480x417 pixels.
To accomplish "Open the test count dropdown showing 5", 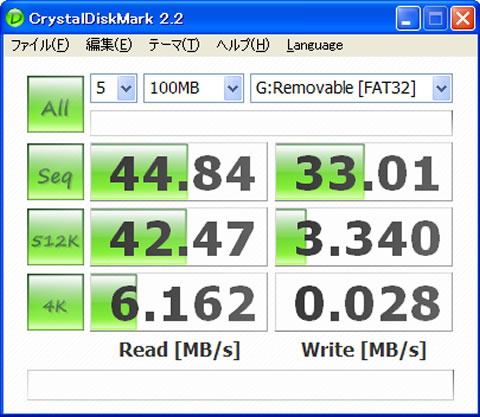I will (x=114, y=88).
